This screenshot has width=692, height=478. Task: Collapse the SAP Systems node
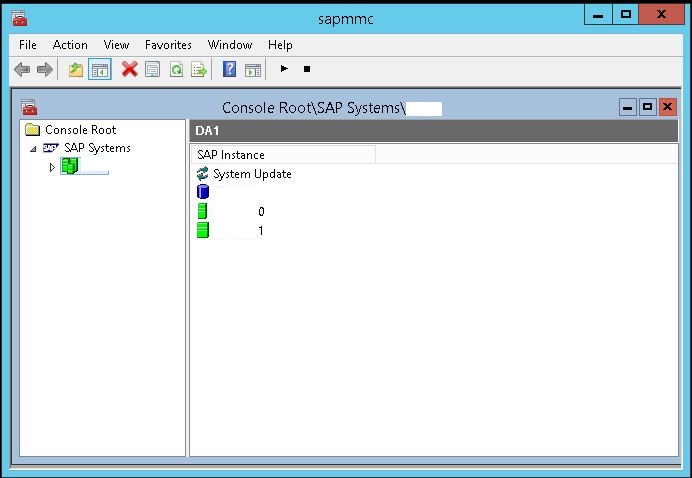pos(33,149)
